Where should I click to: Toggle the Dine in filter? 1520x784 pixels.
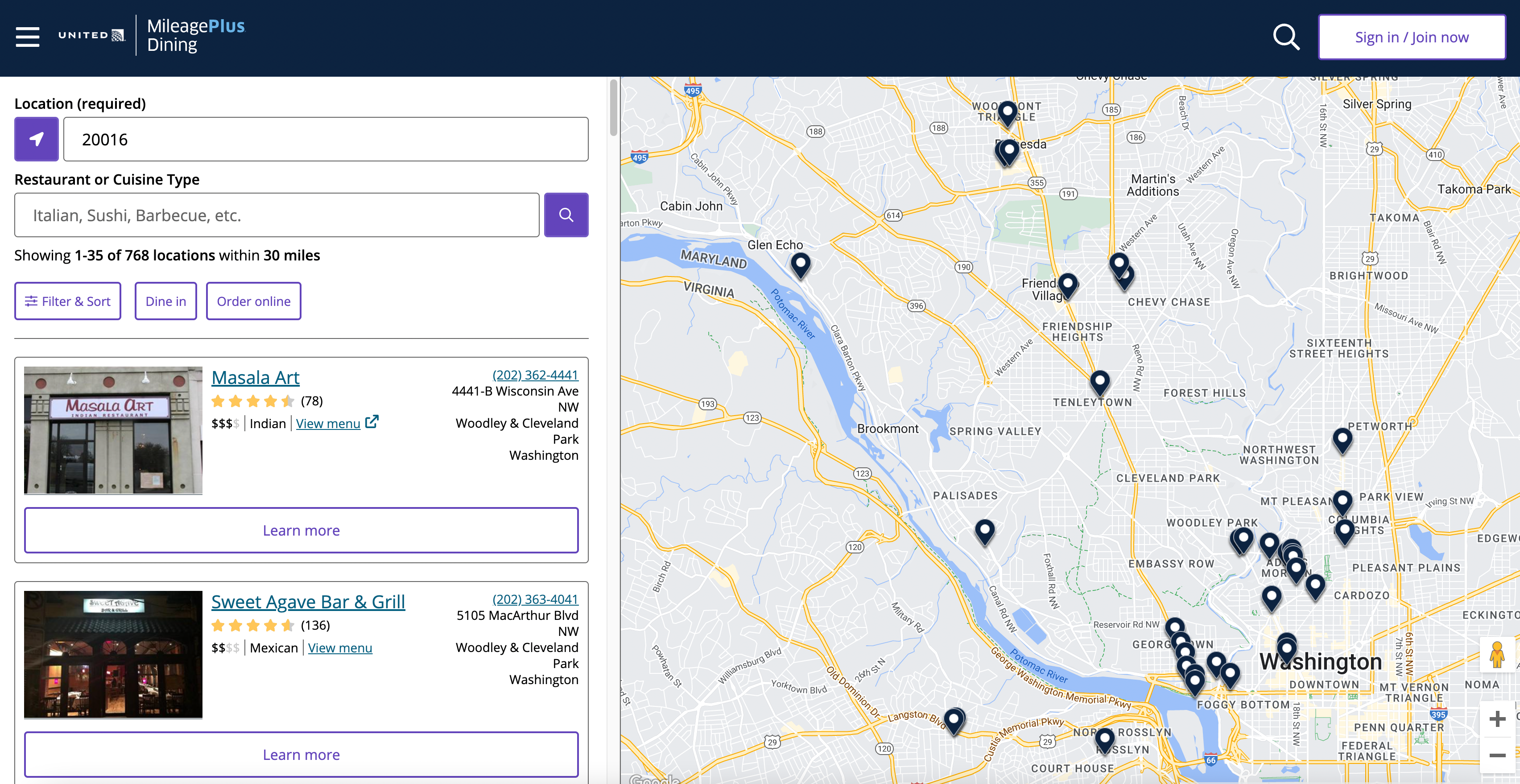[166, 301]
